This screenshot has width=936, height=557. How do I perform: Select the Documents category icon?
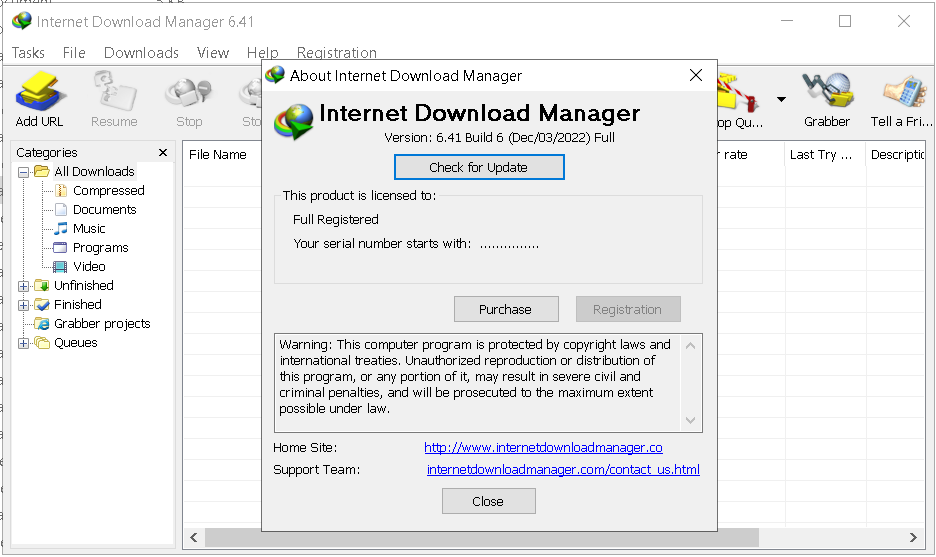61,210
